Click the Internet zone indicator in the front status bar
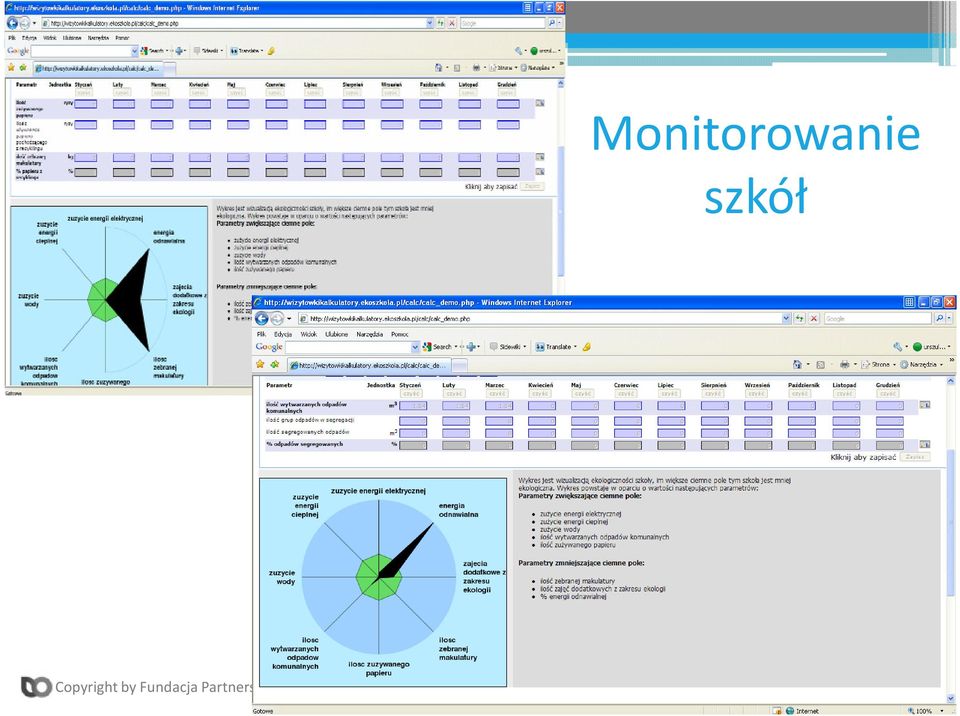 802,710
